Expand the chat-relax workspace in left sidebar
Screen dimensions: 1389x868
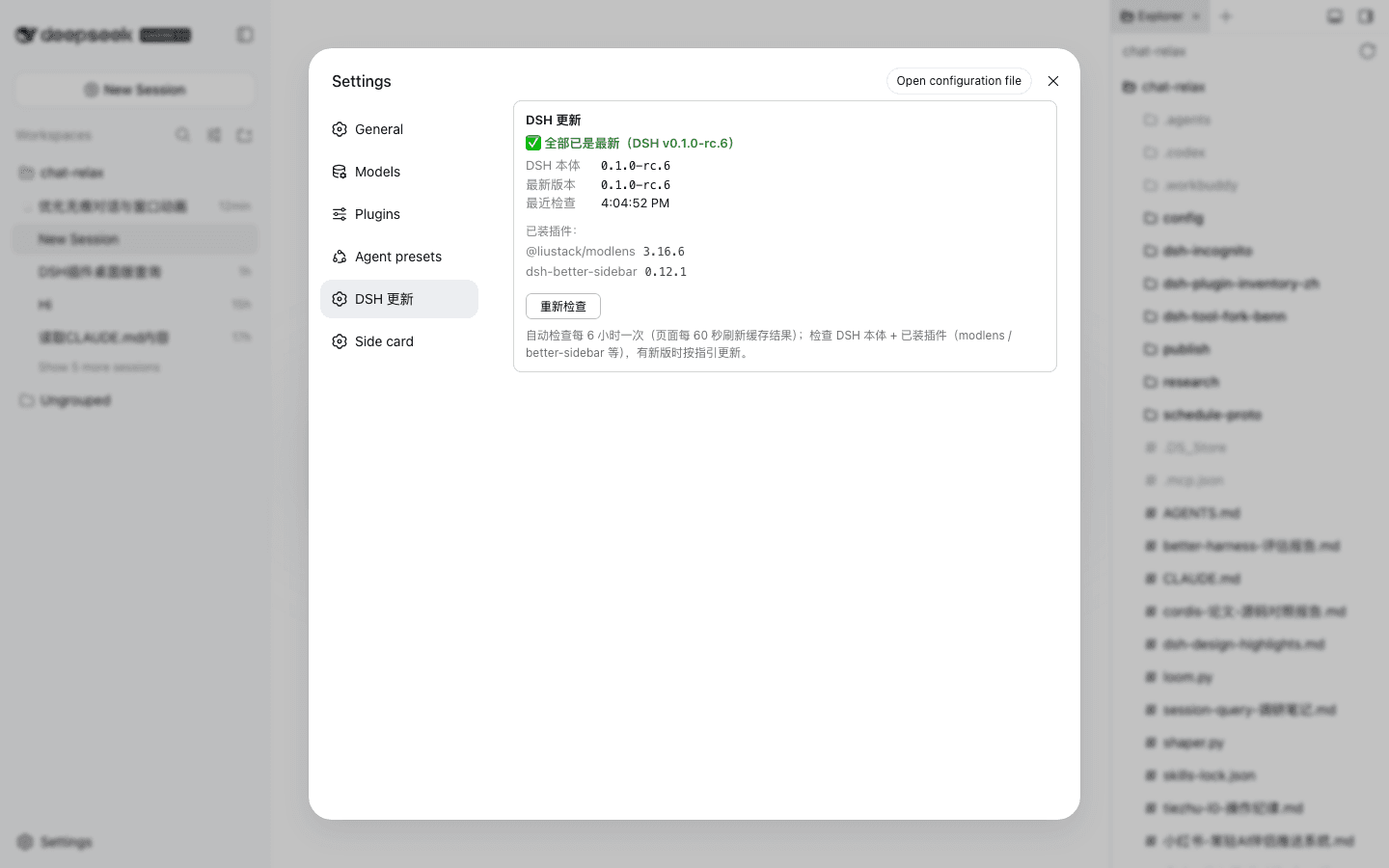135,173
